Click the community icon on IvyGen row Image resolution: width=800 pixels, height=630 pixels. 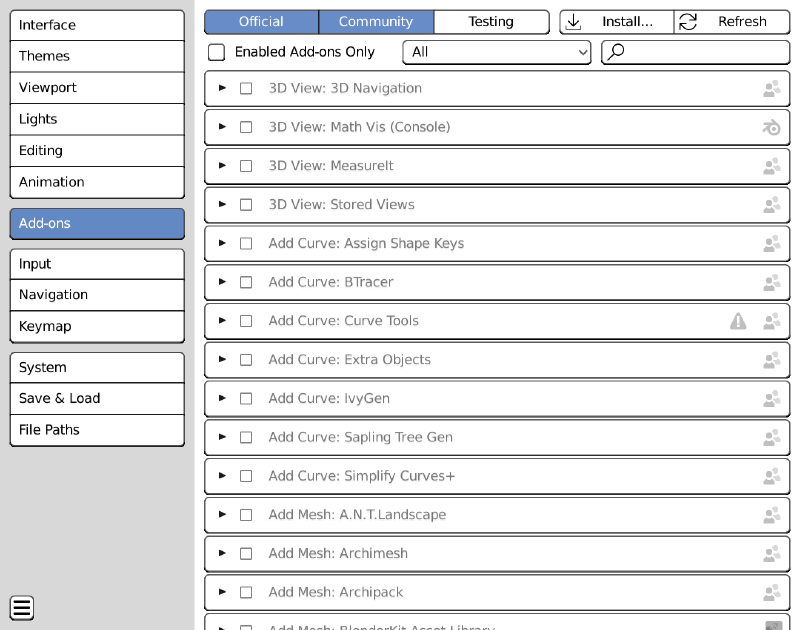pyautogui.click(x=771, y=398)
